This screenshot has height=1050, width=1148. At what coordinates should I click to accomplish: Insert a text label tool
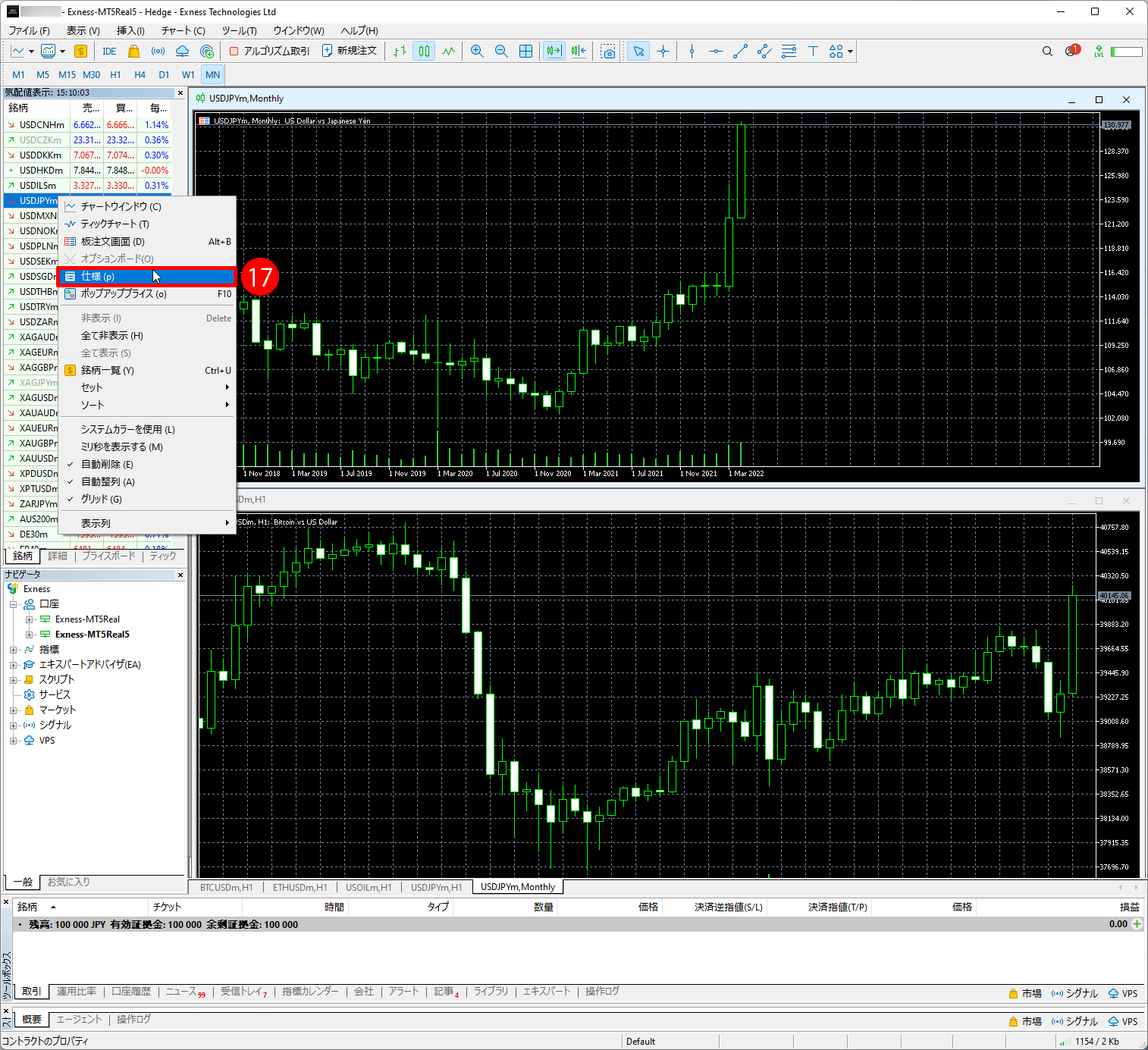(x=813, y=52)
